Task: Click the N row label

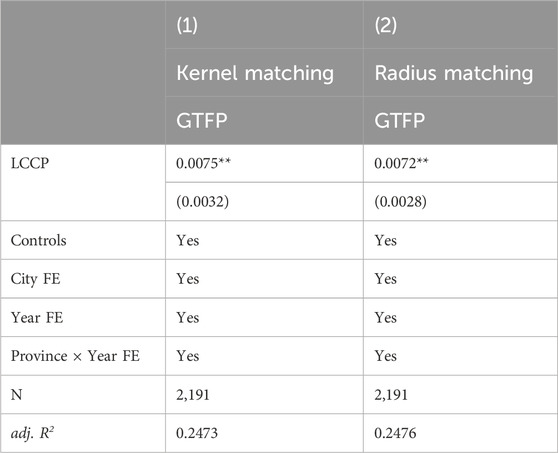Action: click(16, 395)
